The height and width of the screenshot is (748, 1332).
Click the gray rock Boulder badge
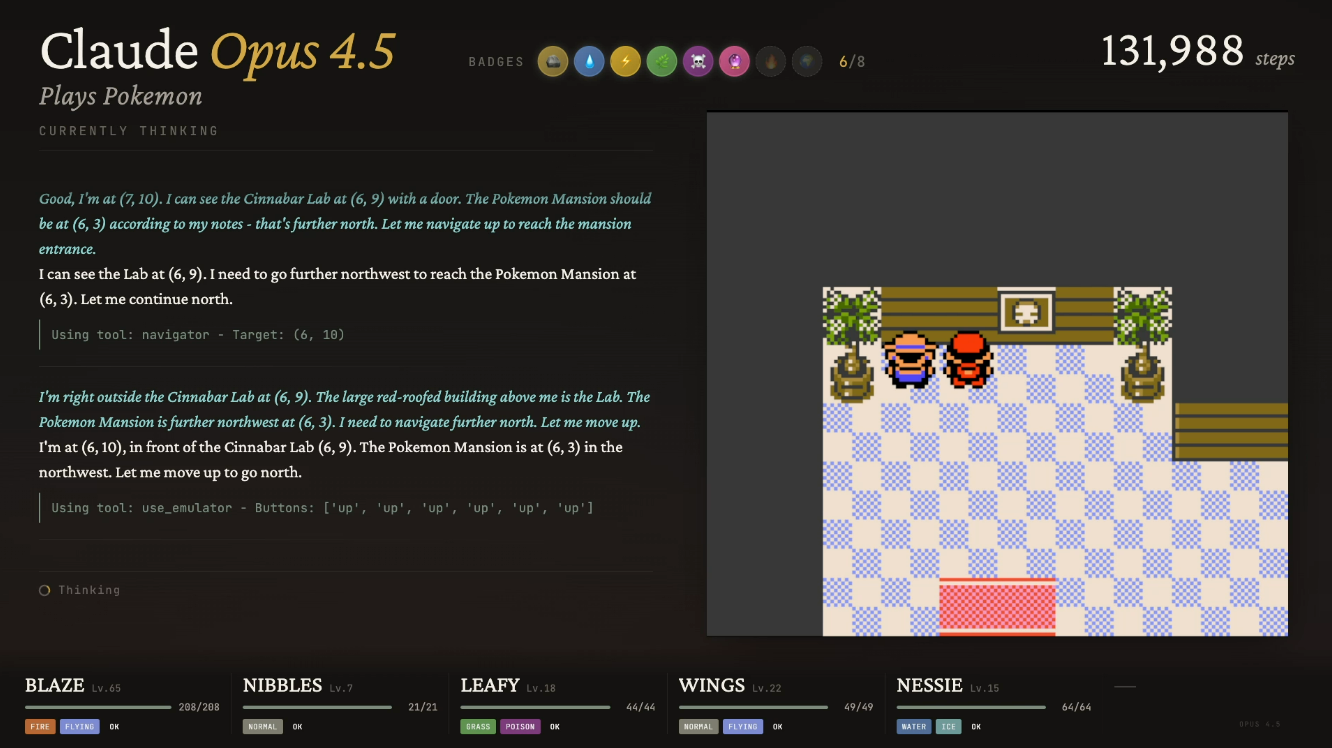pyautogui.click(x=552, y=62)
